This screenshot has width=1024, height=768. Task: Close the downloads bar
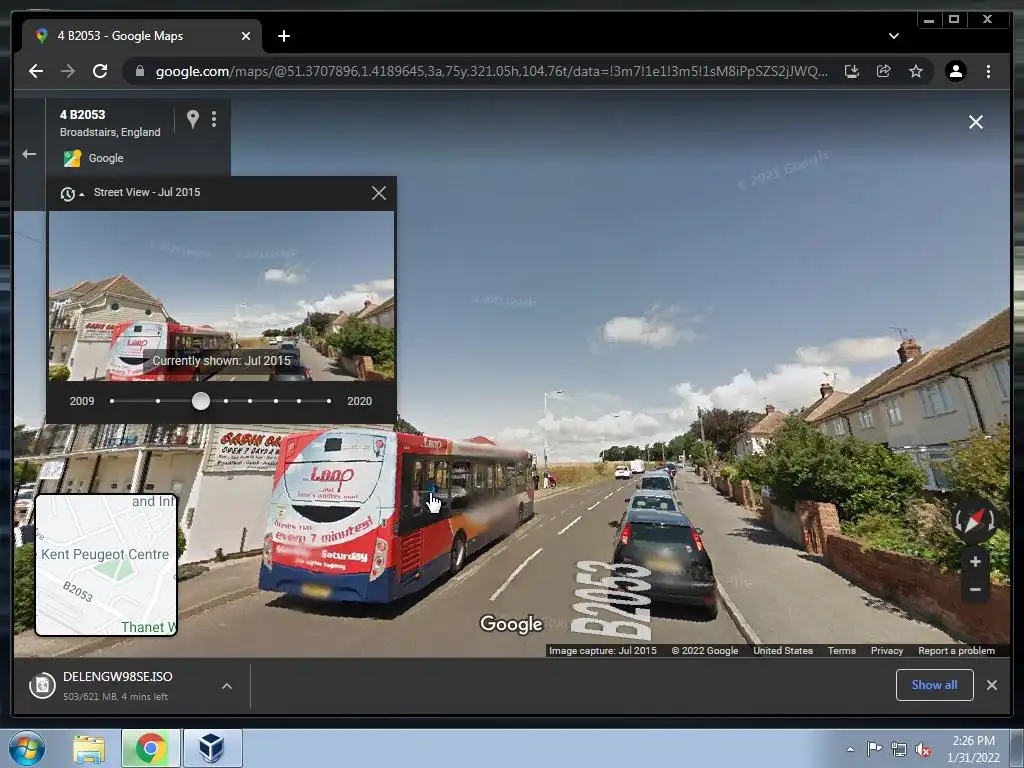(x=992, y=685)
